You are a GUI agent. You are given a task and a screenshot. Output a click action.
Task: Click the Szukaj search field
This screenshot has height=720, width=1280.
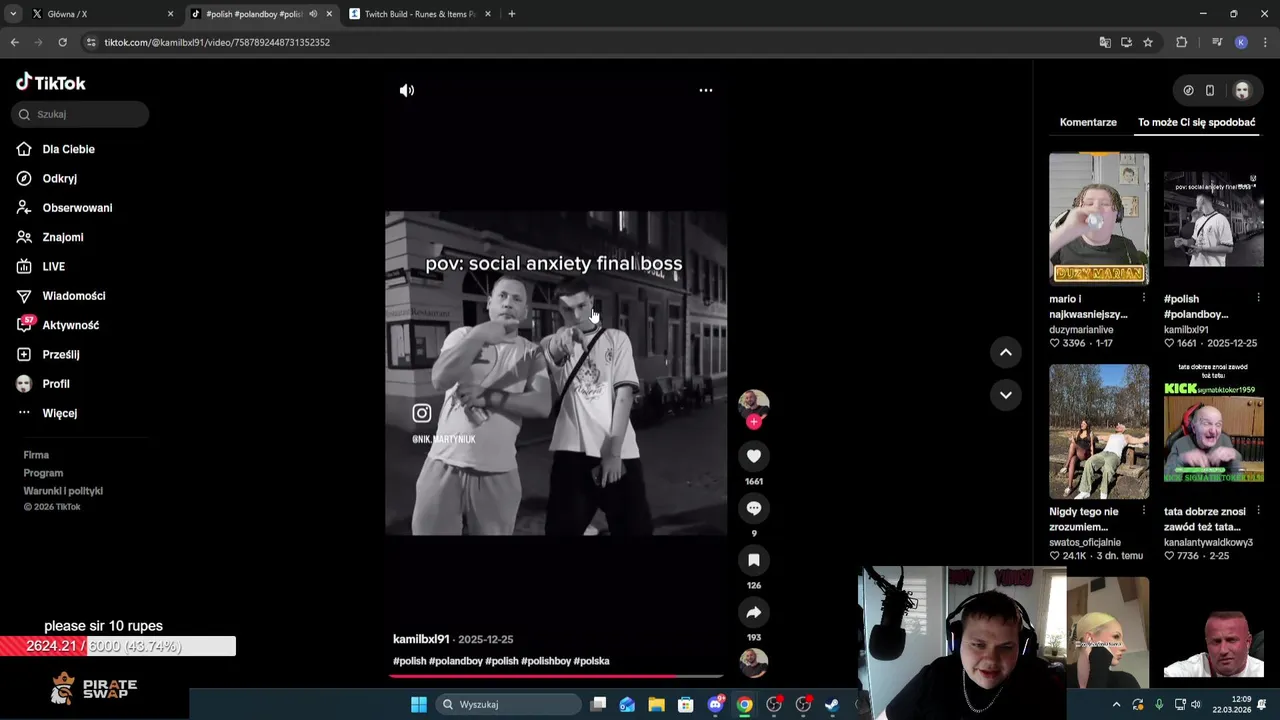(x=80, y=114)
